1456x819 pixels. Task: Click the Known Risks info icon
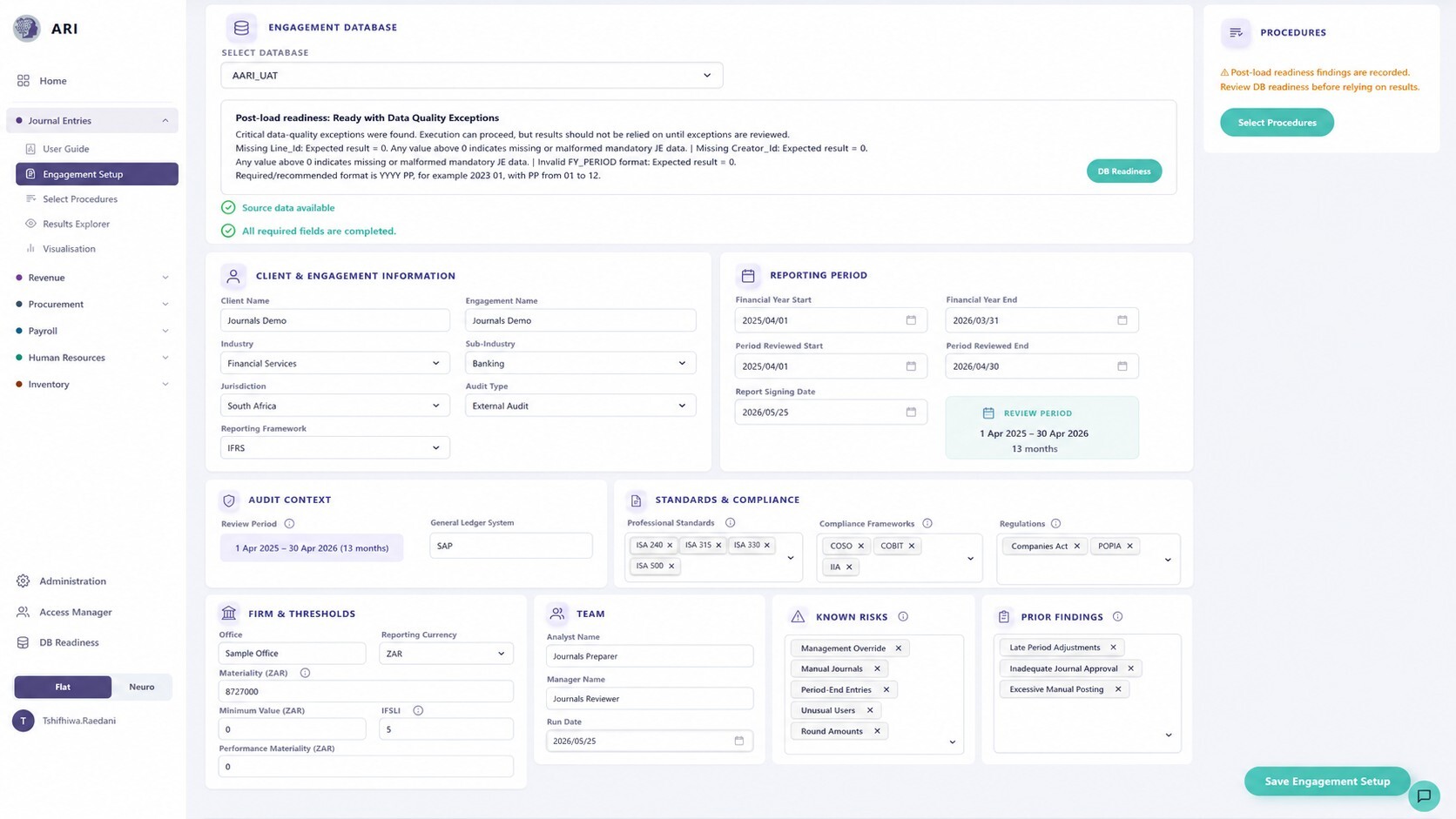903,616
